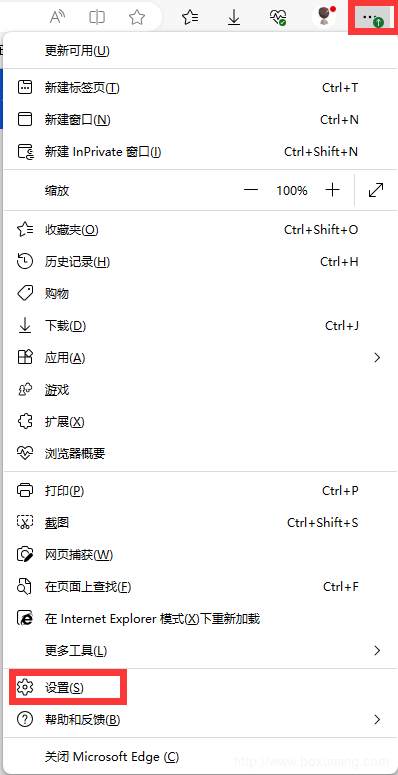Add page to favorites with star icon

pos(136,18)
